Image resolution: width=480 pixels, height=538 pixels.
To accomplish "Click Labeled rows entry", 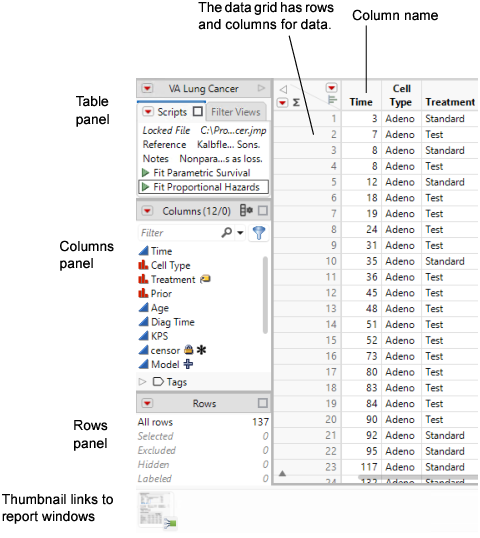I will [x=203, y=478].
